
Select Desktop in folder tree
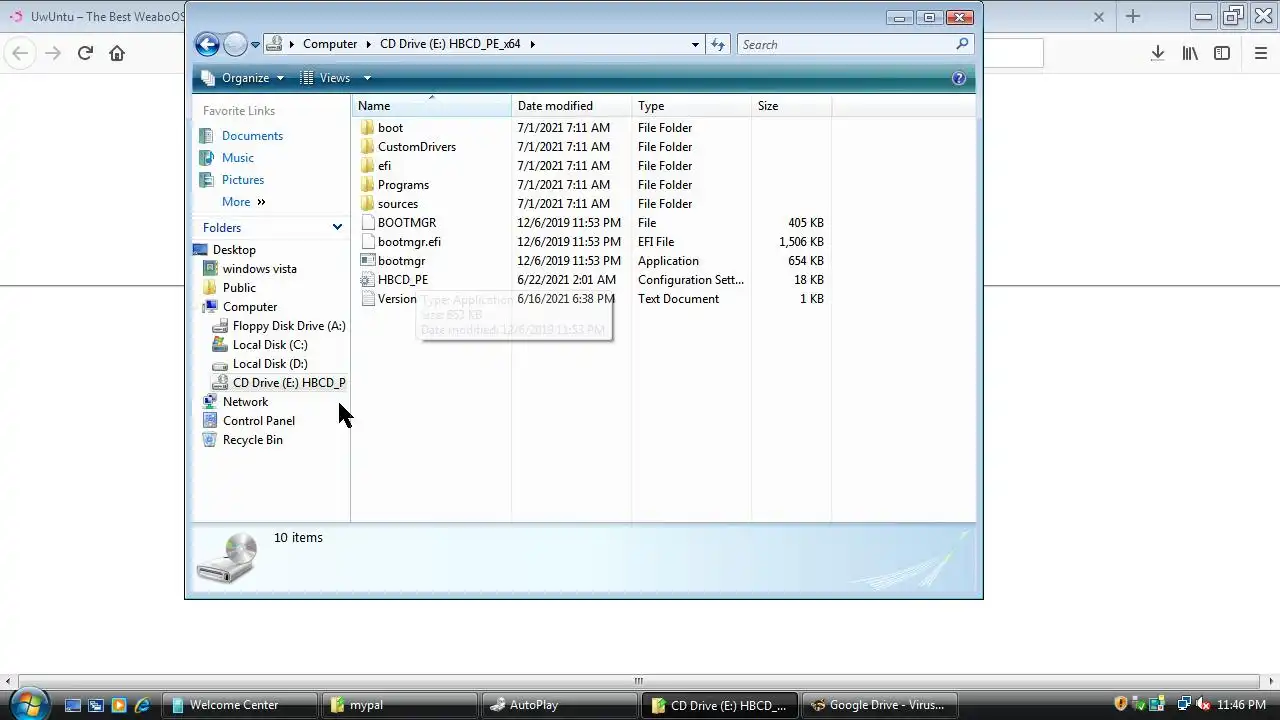click(x=234, y=250)
